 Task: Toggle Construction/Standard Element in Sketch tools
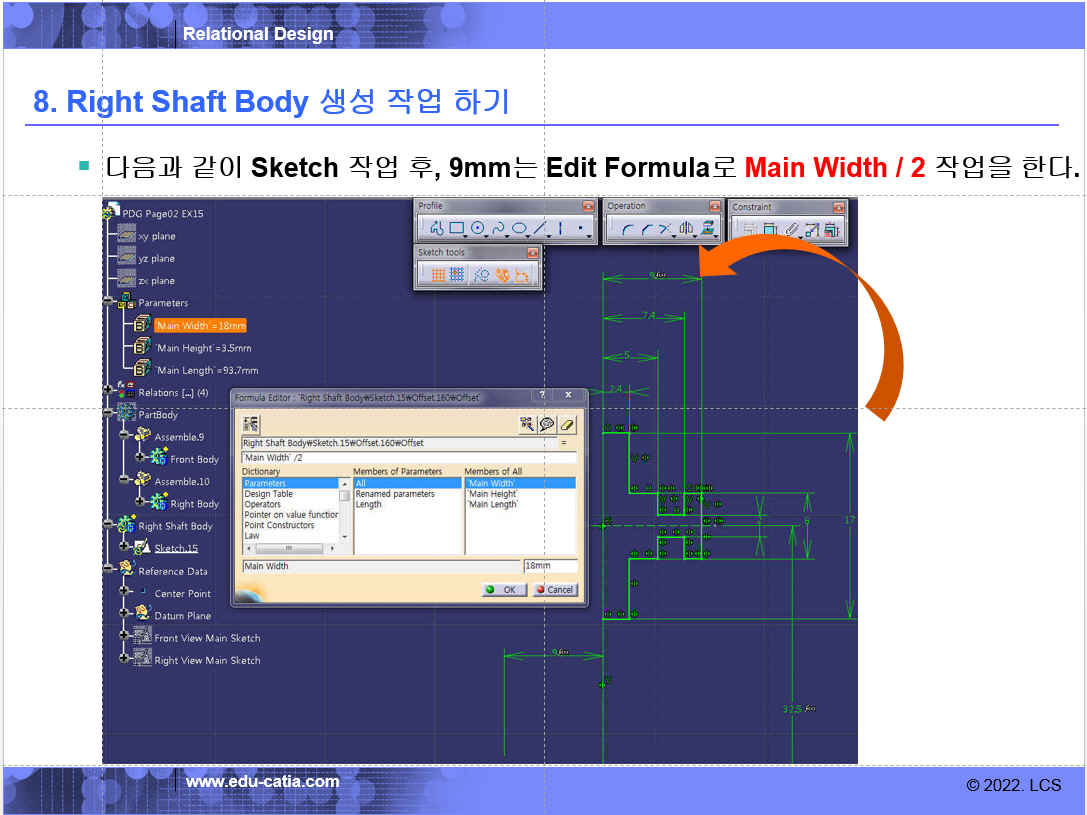tap(482, 275)
